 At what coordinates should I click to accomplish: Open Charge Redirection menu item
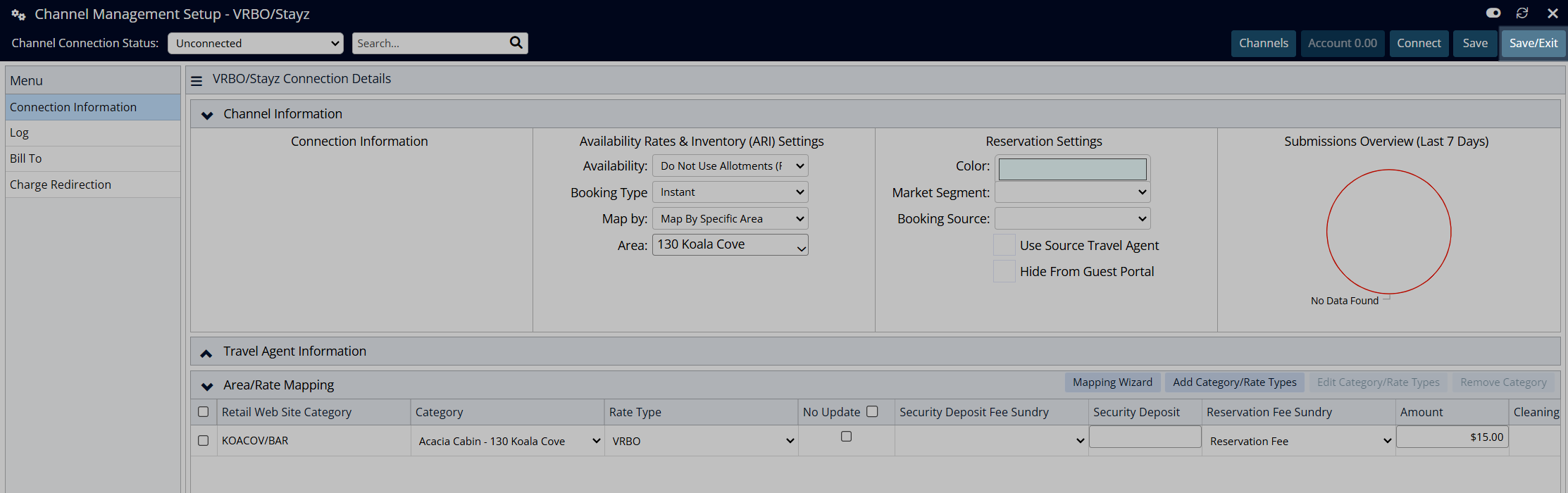pyautogui.click(x=93, y=185)
